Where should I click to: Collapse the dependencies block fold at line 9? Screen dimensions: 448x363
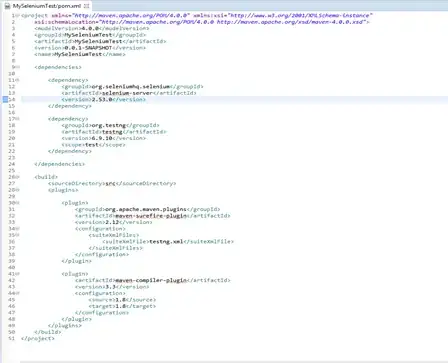pyautogui.click(x=18, y=67)
